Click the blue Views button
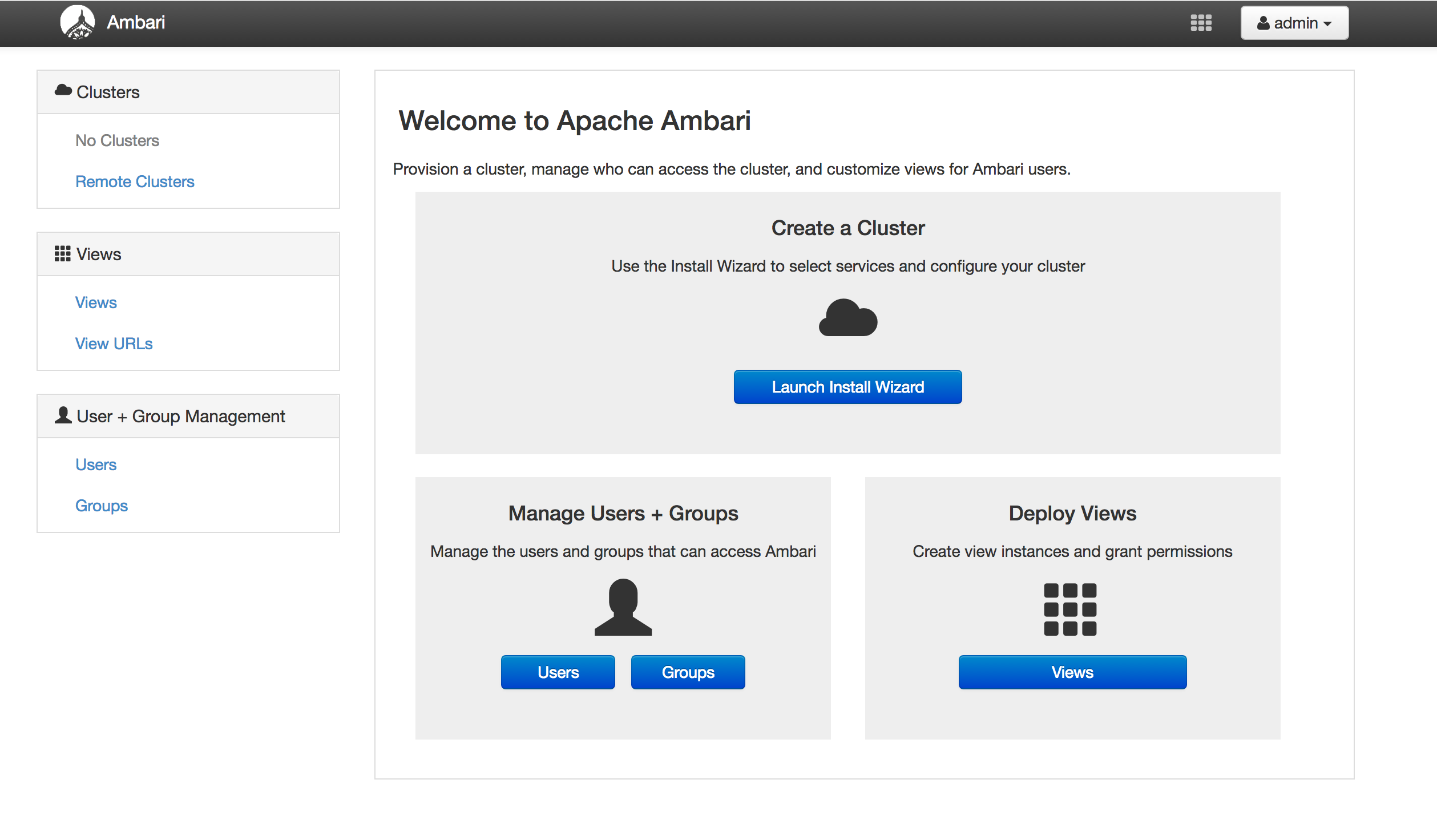The image size is (1437, 840). pos(1072,672)
